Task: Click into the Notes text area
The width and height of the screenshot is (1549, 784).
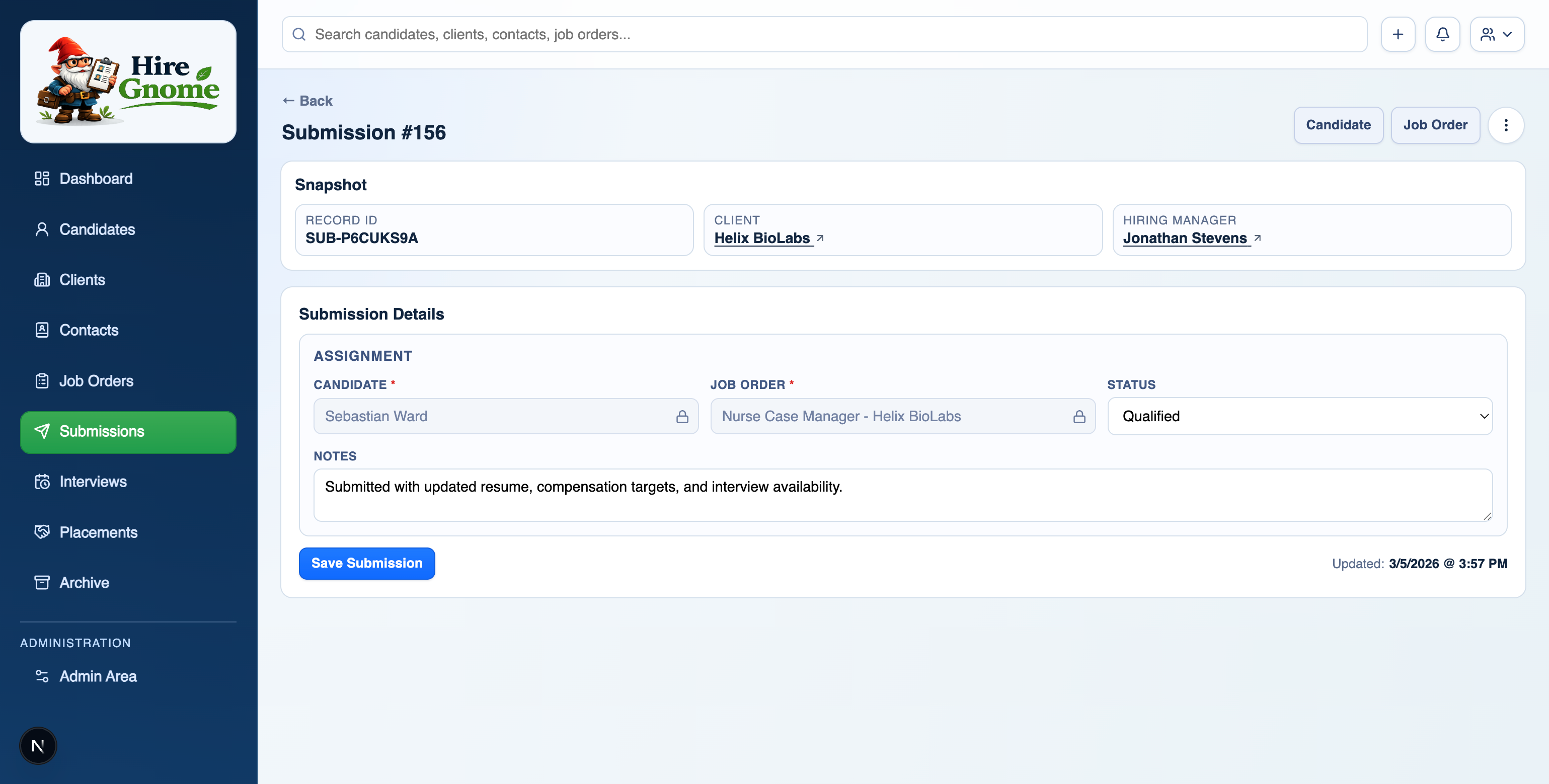Action: (902, 495)
